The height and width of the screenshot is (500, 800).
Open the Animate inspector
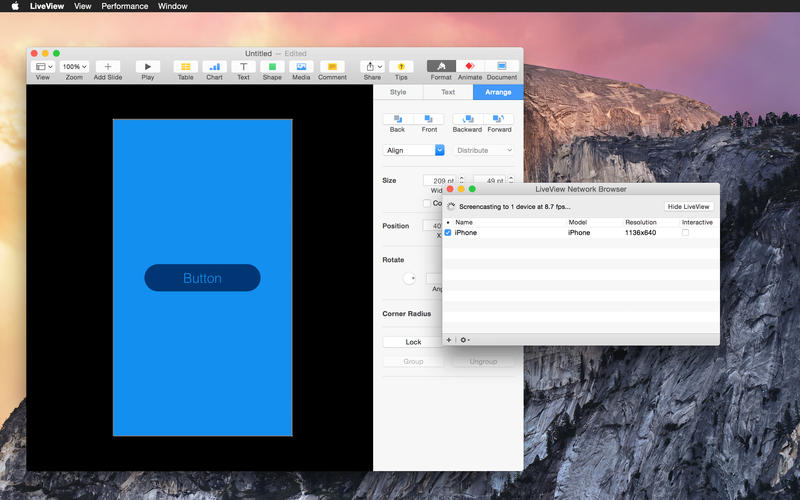[470, 66]
